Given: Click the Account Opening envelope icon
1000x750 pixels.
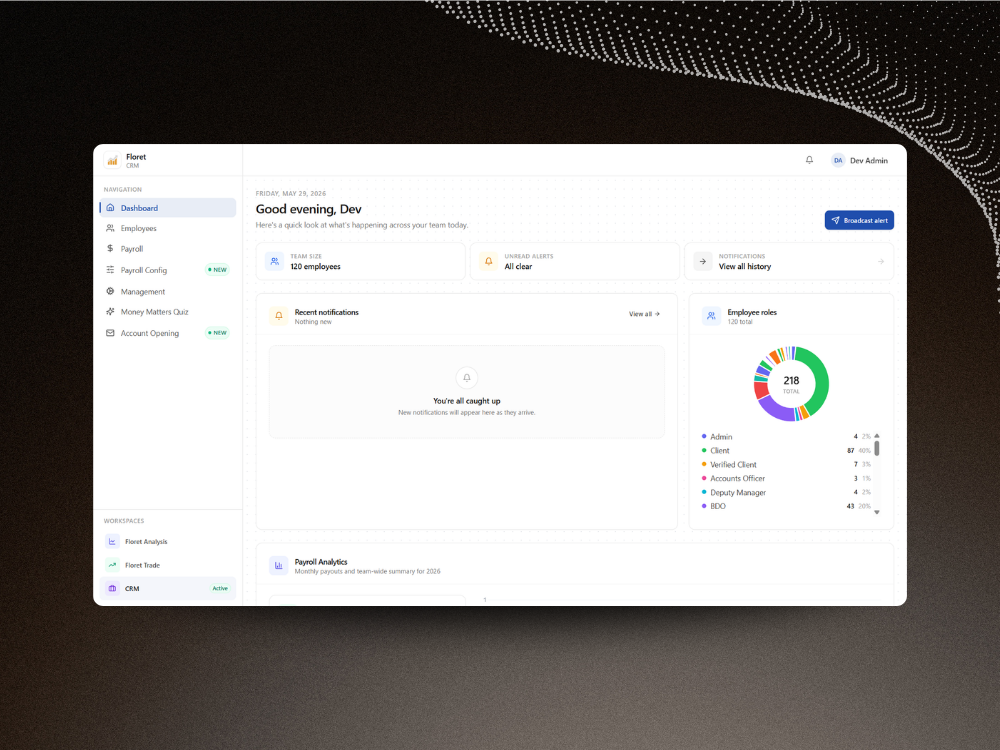Looking at the screenshot, I should tap(110, 333).
